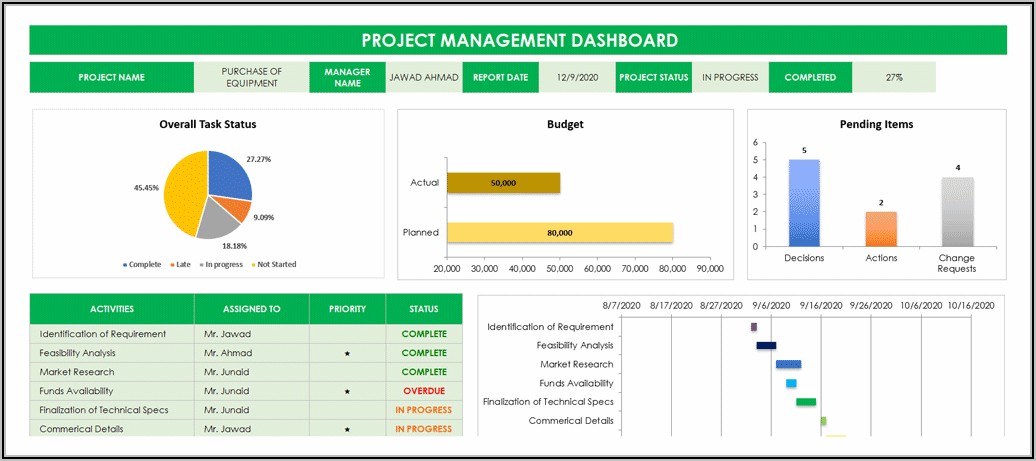
Task: Select the ACTIVITIES column header
Action: click(112, 309)
